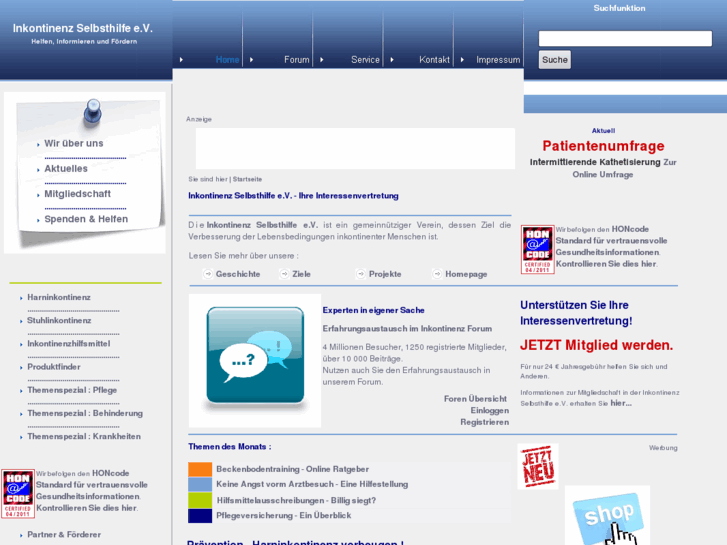Click the Anzeige advertisement banner

coord(355,148)
